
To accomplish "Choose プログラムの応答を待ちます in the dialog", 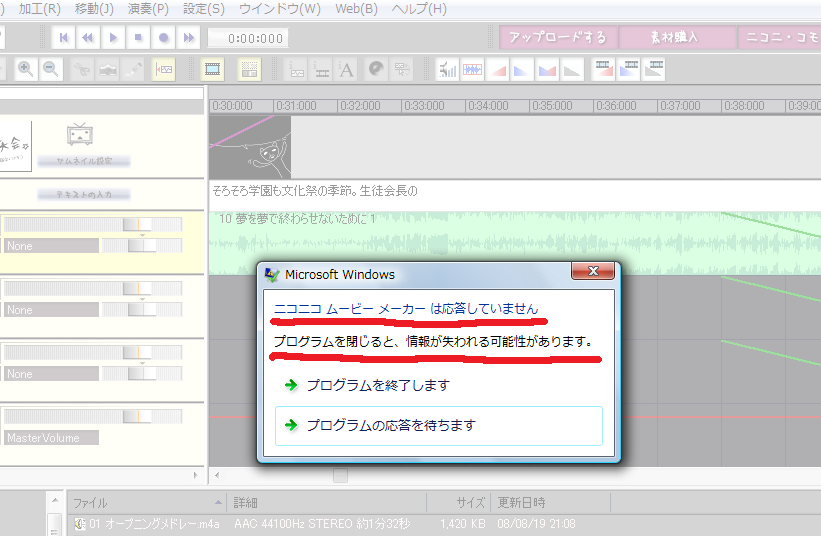I will pos(439,426).
